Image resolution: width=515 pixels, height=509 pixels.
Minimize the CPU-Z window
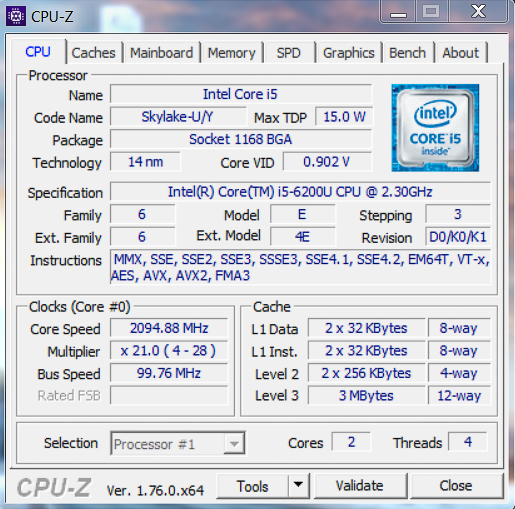coord(398,13)
